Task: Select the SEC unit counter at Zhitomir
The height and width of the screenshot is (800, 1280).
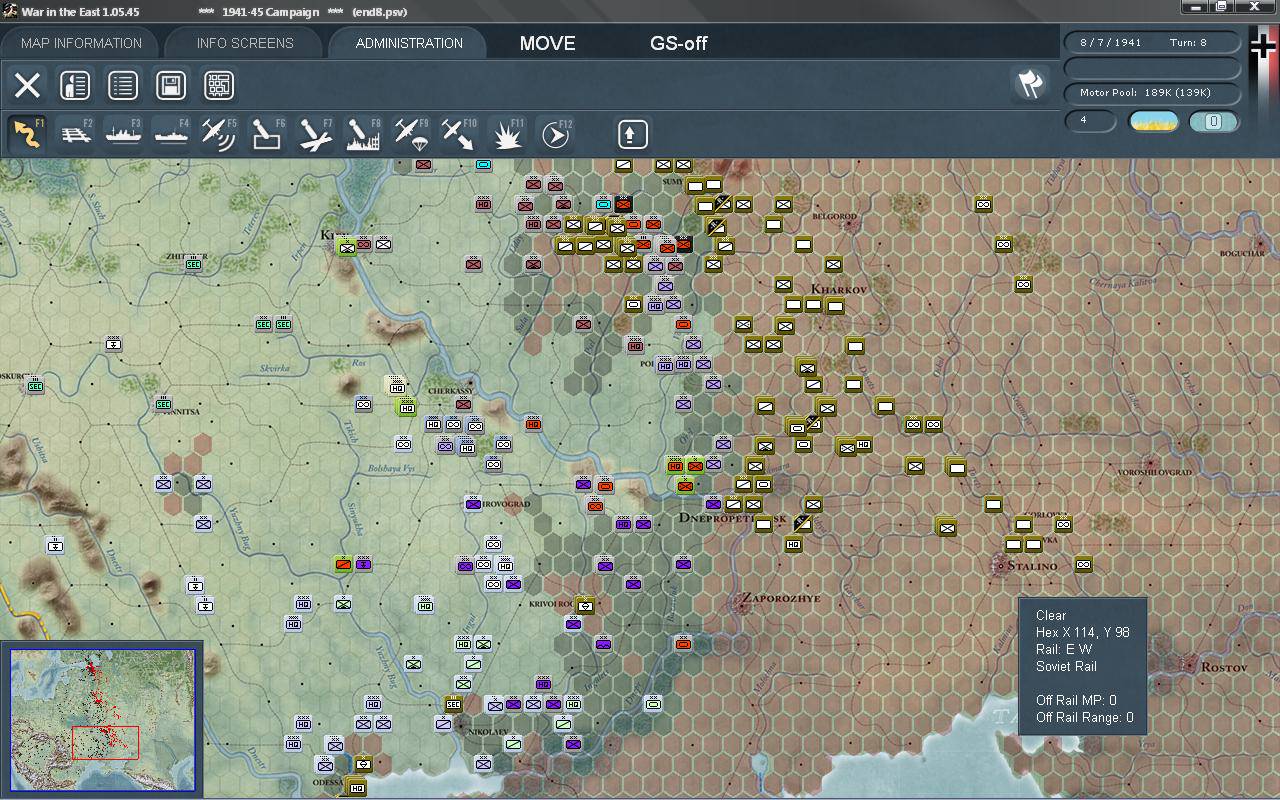Action: (194, 264)
